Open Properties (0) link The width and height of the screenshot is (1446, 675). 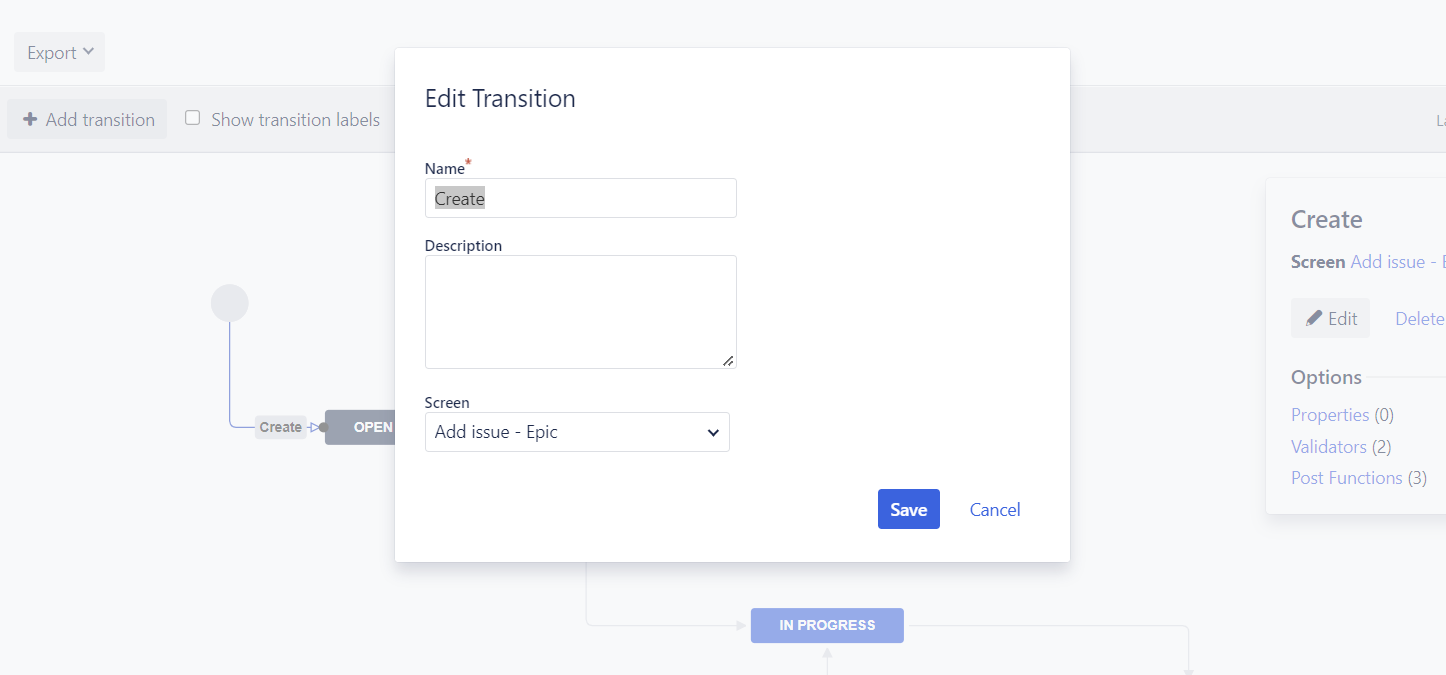[x=1330, y=414]
